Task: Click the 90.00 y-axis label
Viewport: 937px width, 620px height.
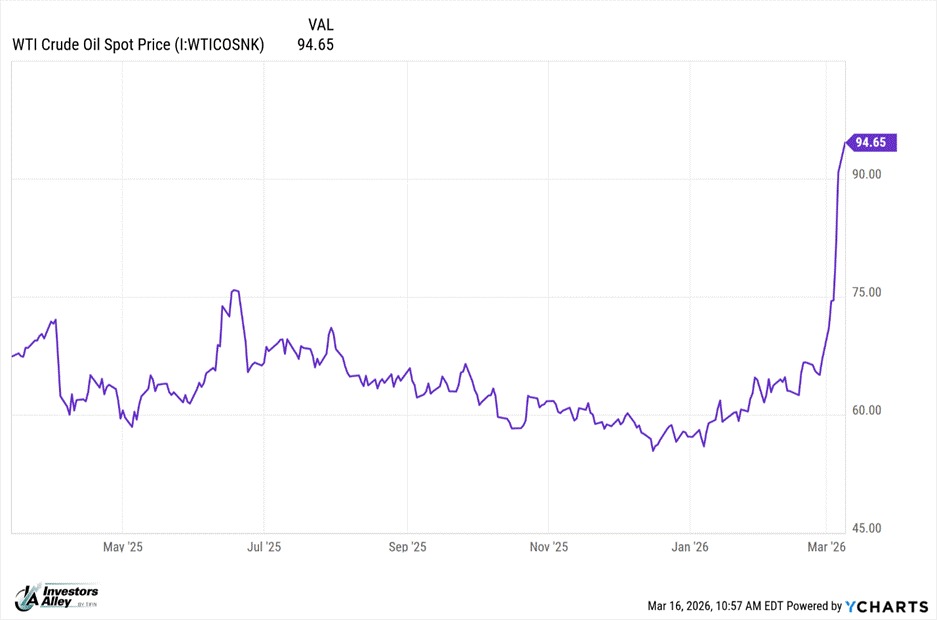Action: 866,174
